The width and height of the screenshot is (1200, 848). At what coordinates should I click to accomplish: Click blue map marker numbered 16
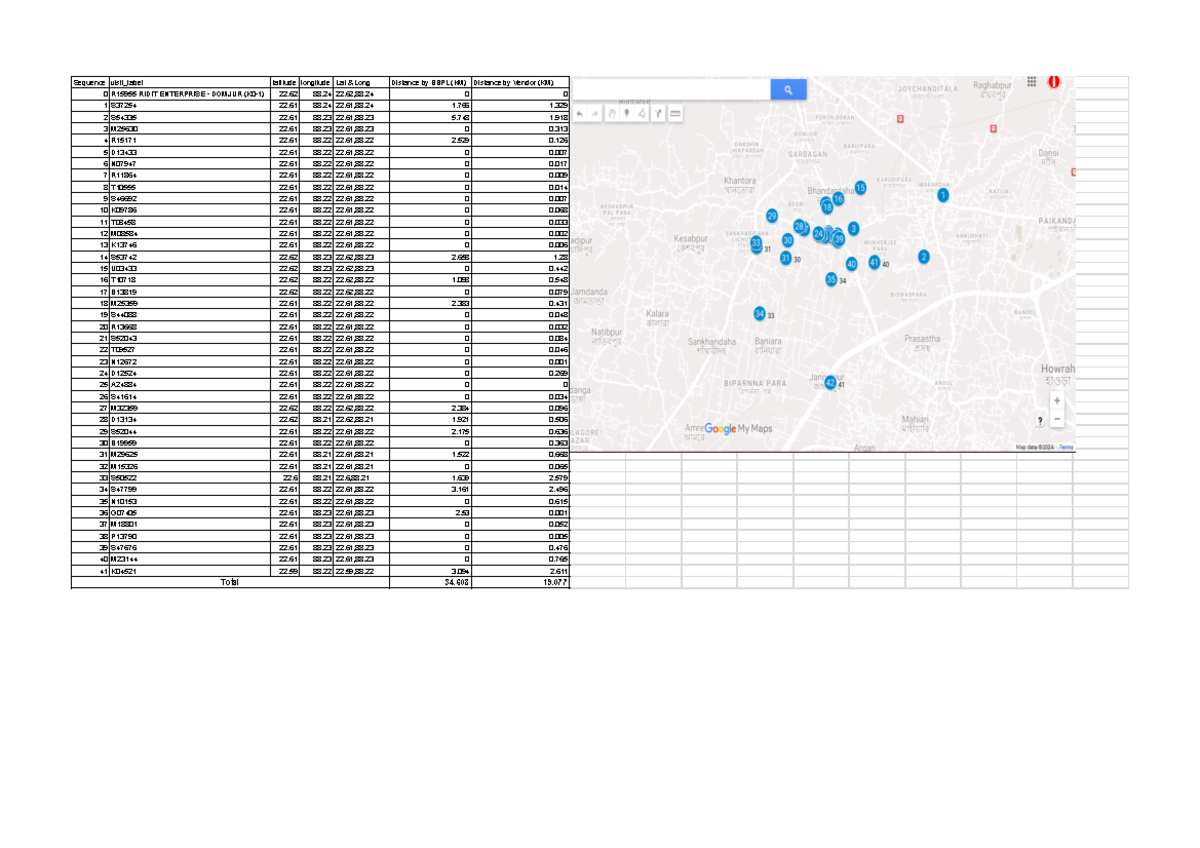(x=838, y=199)
